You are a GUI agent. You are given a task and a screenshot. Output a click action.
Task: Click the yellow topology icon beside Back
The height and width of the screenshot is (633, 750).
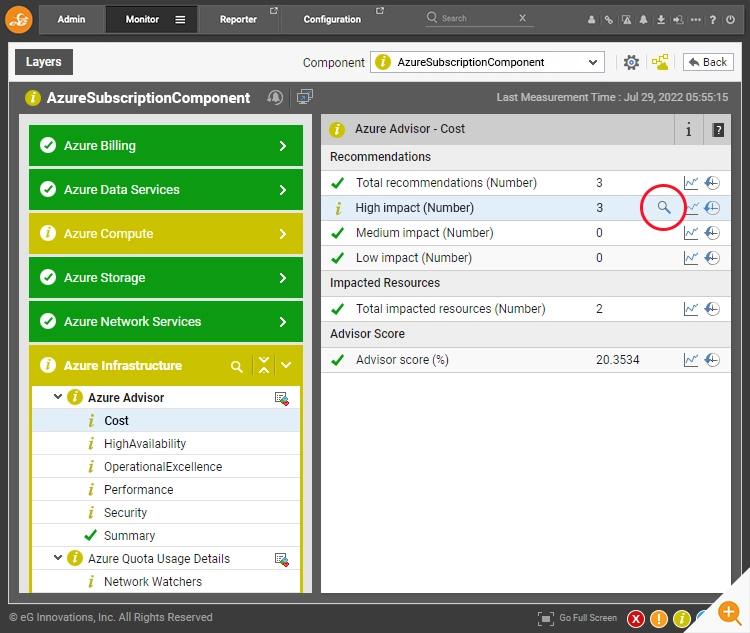point(660,62)
